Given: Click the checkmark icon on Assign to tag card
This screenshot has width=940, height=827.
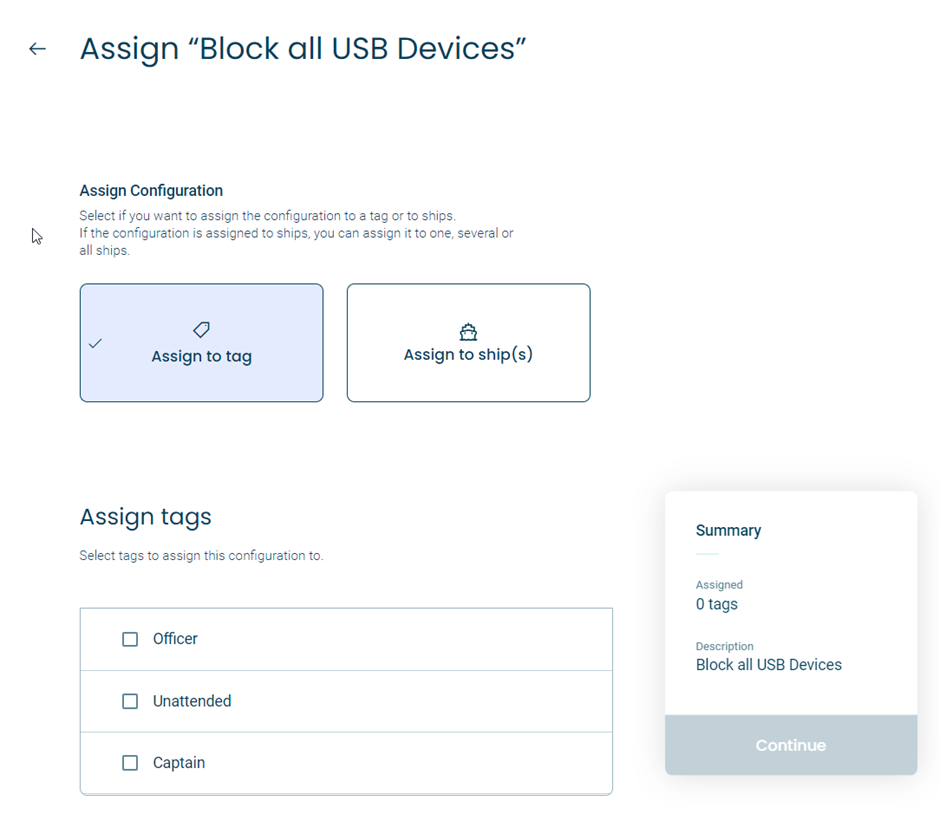Looking at the screenshot, I should tap(95, 343).
